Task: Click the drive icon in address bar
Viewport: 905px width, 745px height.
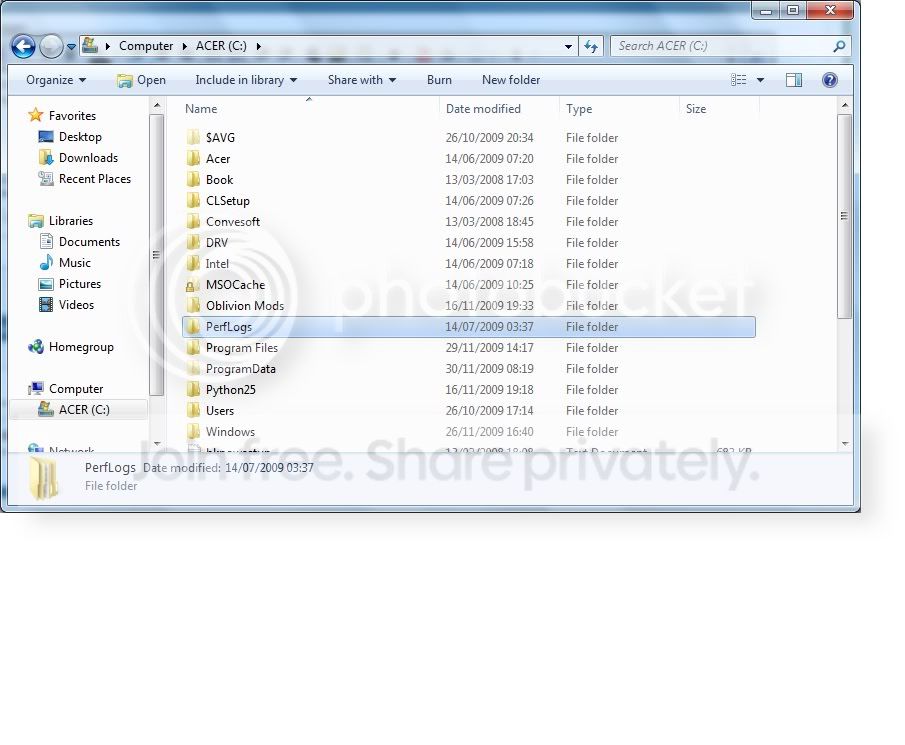Action: click(x=89, y=45)
